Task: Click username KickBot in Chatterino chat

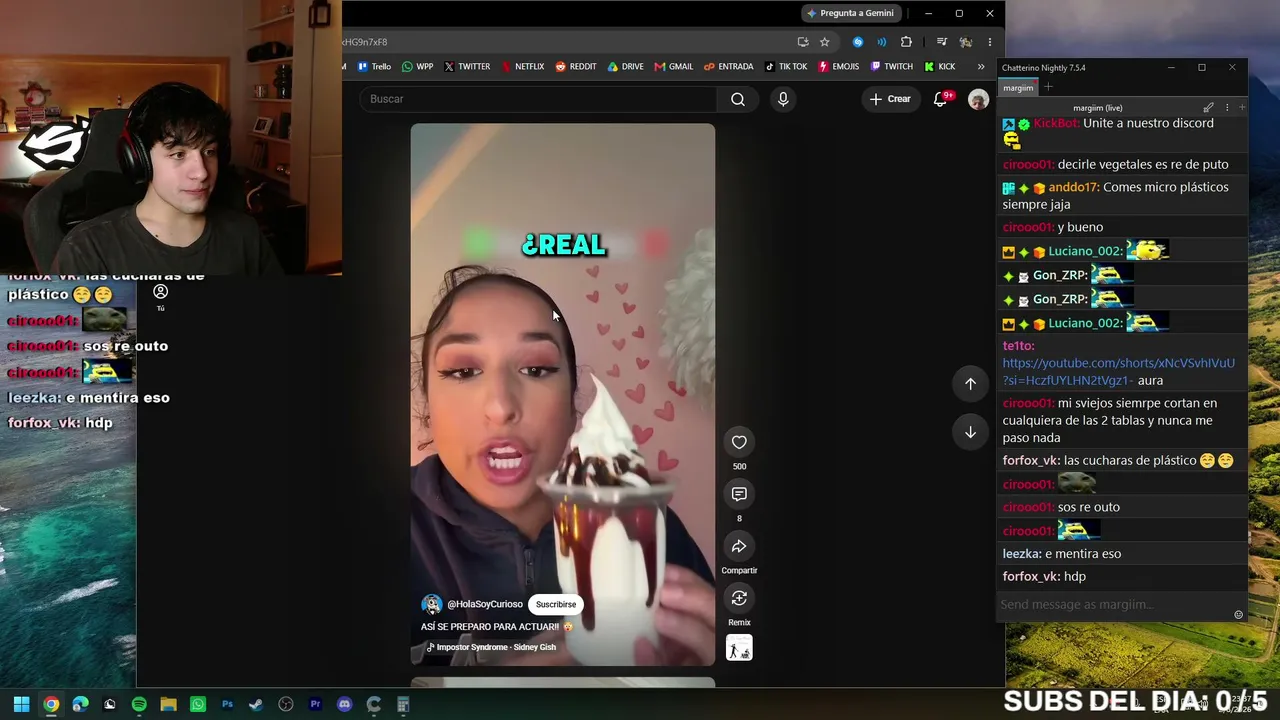Action: (1056, 123)
